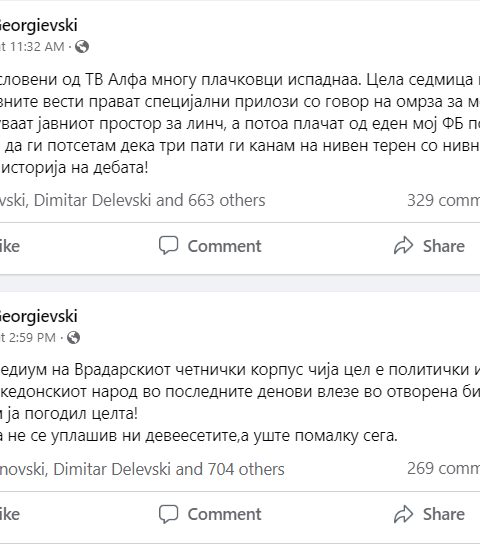Open the 11:32 AM post timestamp
The height and width of the screenshot is (544, 480).
(x=32, y=46)
